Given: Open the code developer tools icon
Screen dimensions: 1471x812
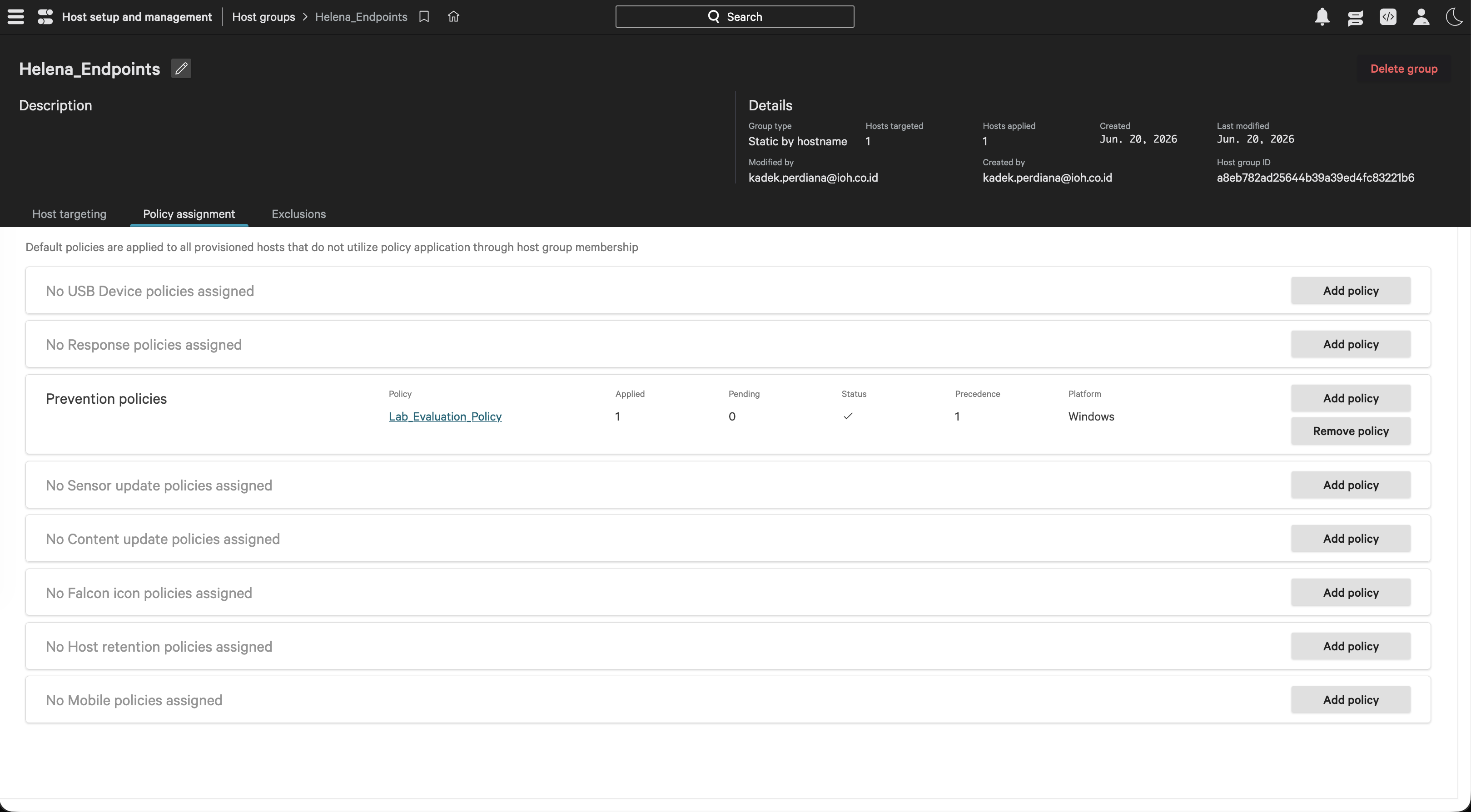Looking at the screenshot, I should [1388, 16].
